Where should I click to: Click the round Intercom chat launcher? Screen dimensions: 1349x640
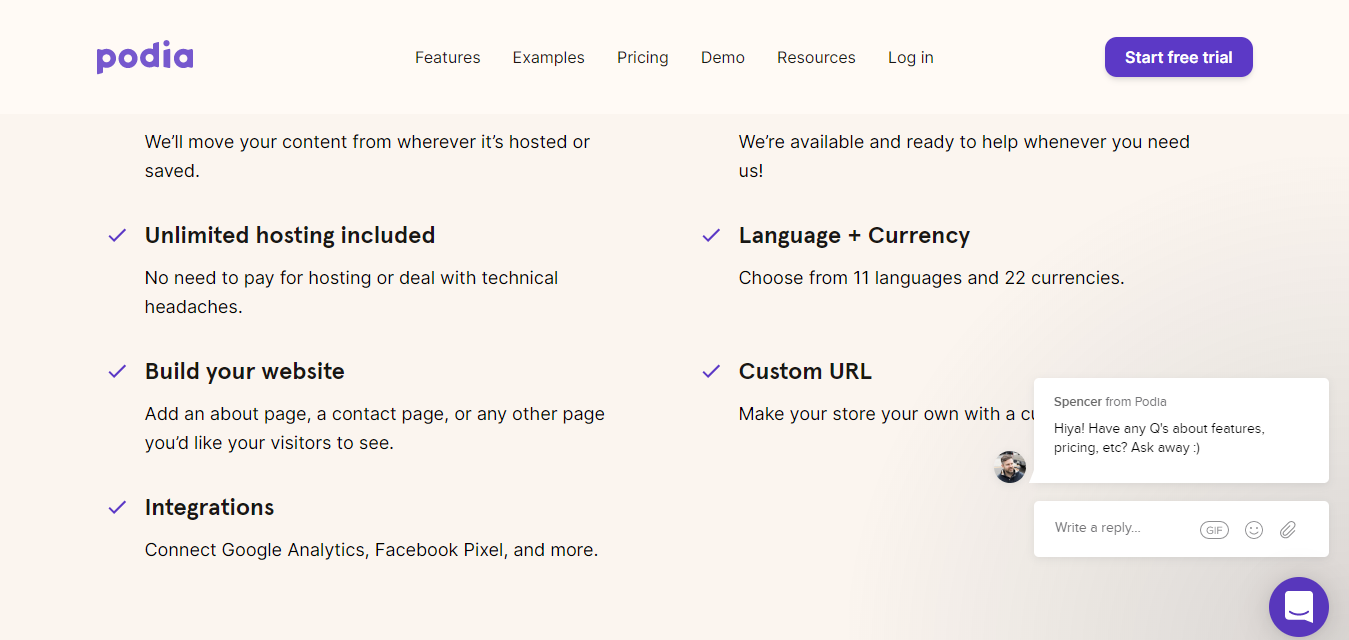tap(1298, 607)
